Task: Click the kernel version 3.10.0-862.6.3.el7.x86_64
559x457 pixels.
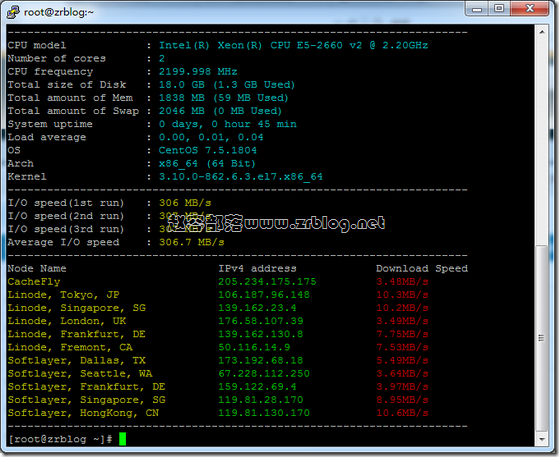Action: coord(241,176)
